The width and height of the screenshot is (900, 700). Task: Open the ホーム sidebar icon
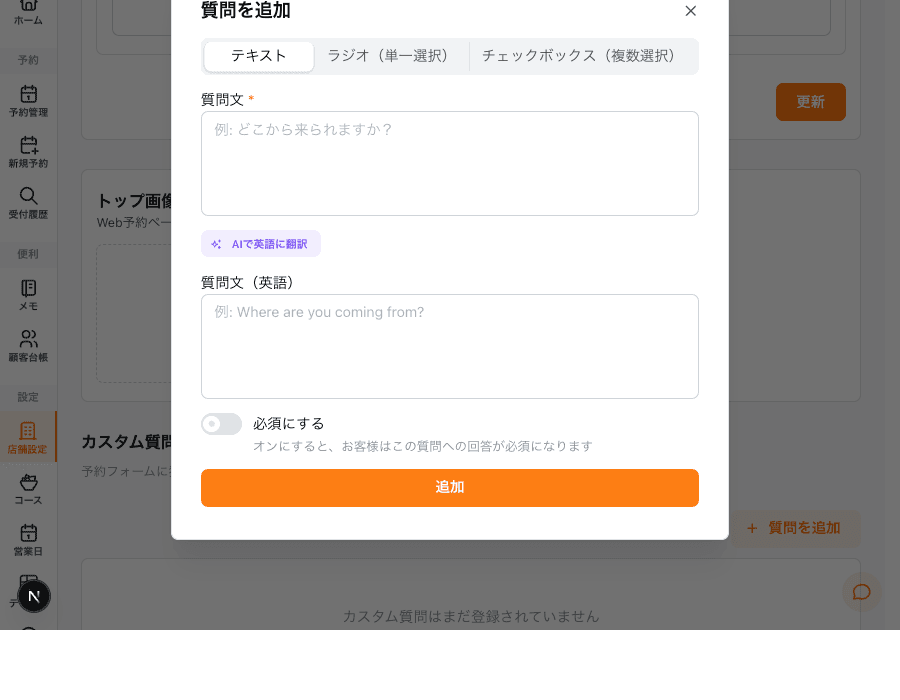tap(29, 8)
